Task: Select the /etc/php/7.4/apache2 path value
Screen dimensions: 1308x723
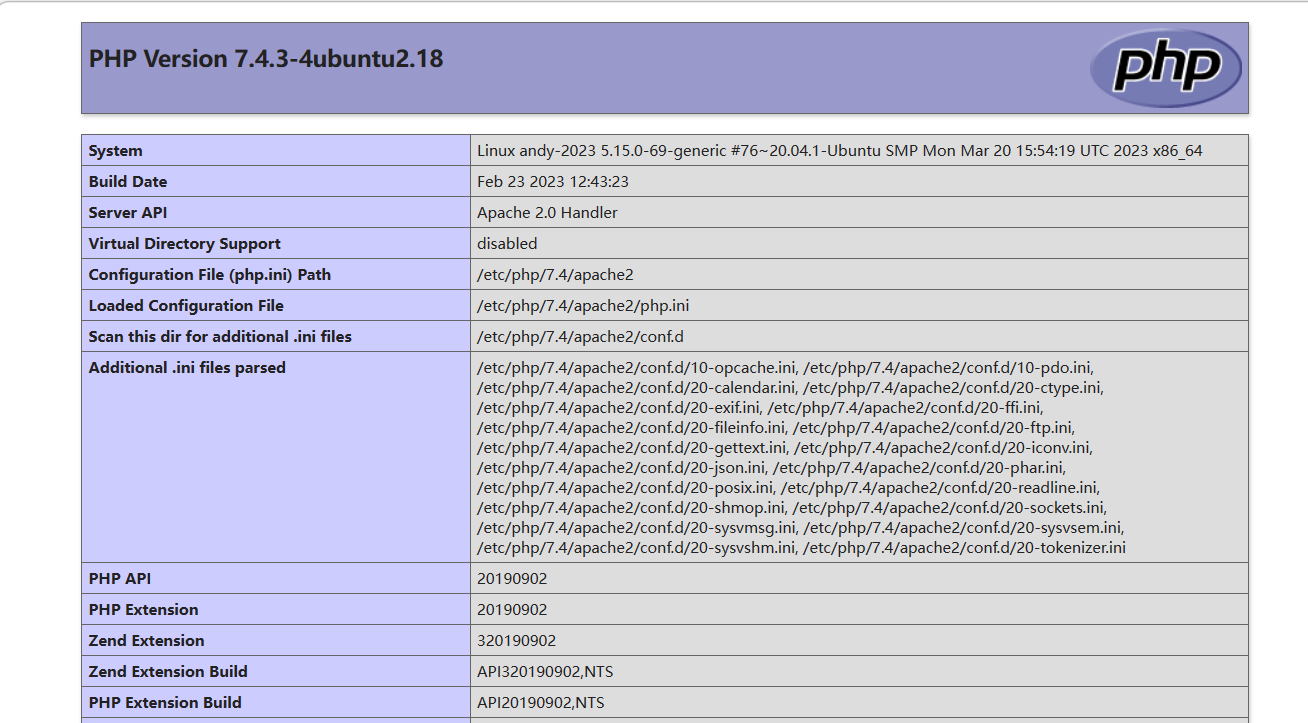Action: (555, 275)
